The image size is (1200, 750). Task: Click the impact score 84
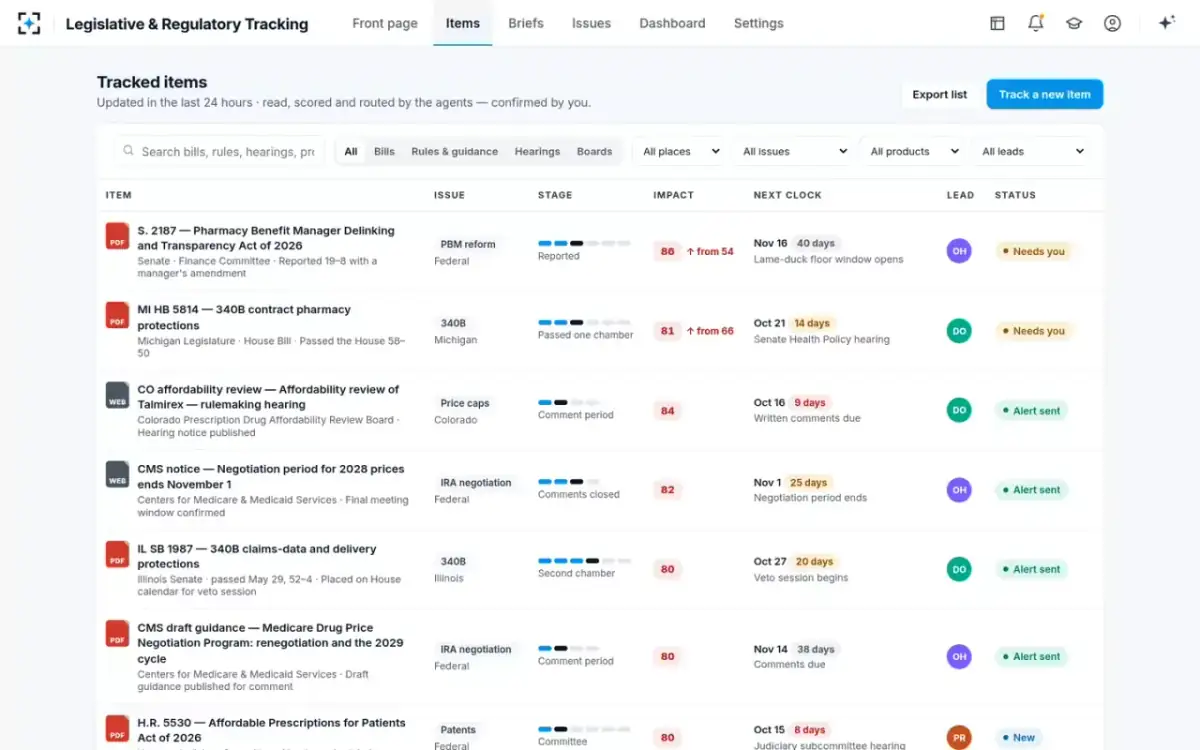[667, 411]
